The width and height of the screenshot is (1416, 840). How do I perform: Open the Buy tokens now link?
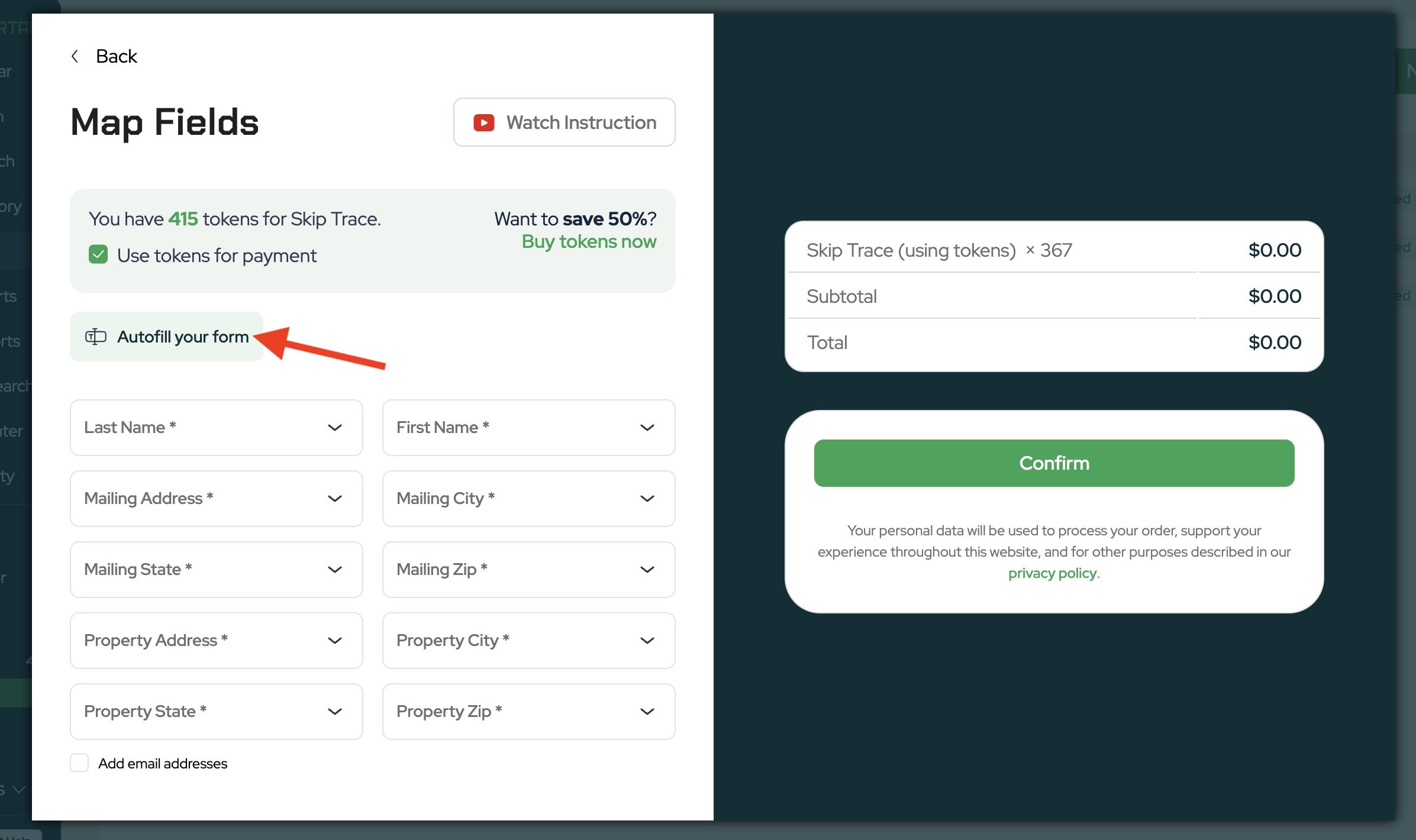point(588,242)
